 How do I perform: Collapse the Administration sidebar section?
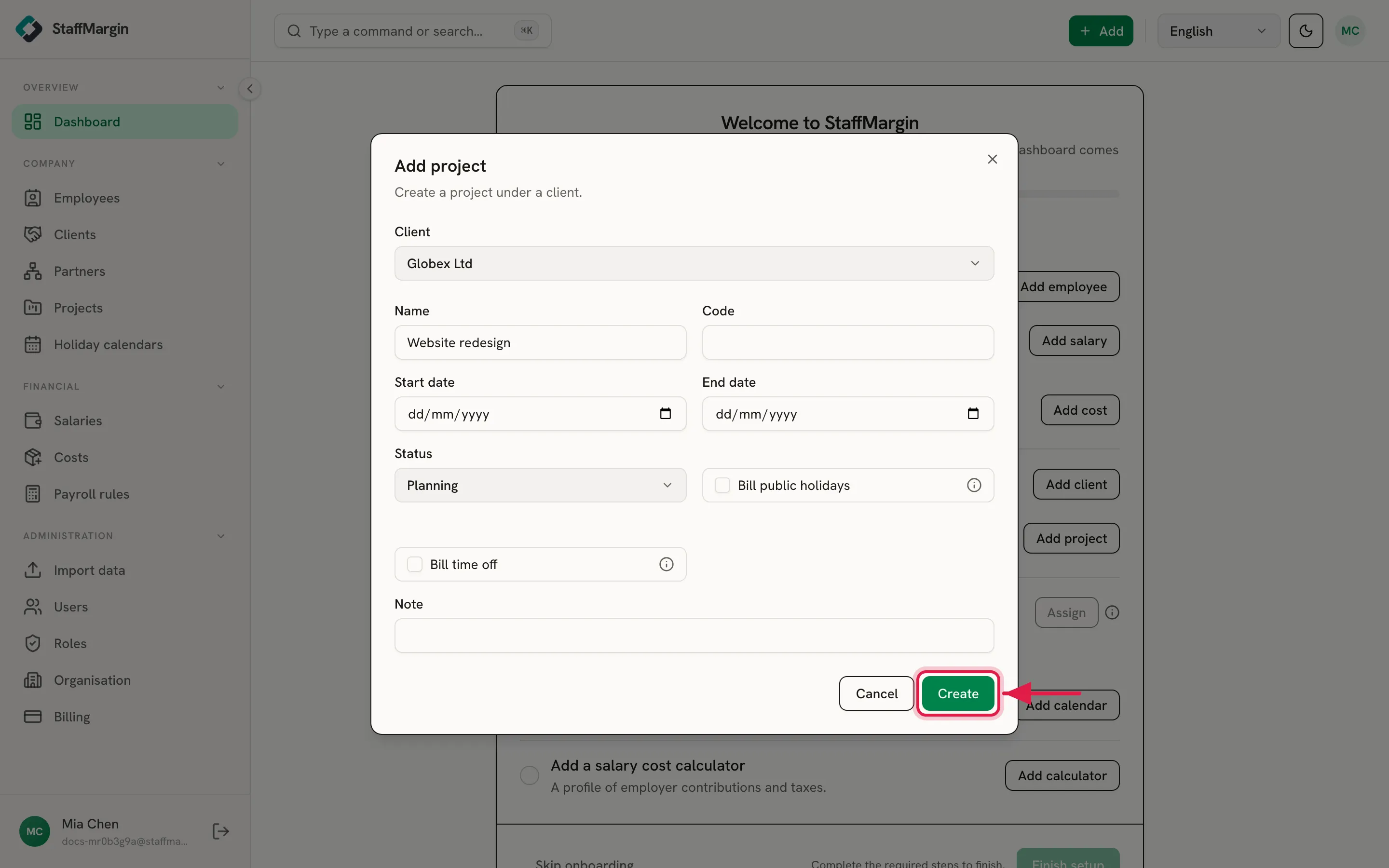(221, 536)
